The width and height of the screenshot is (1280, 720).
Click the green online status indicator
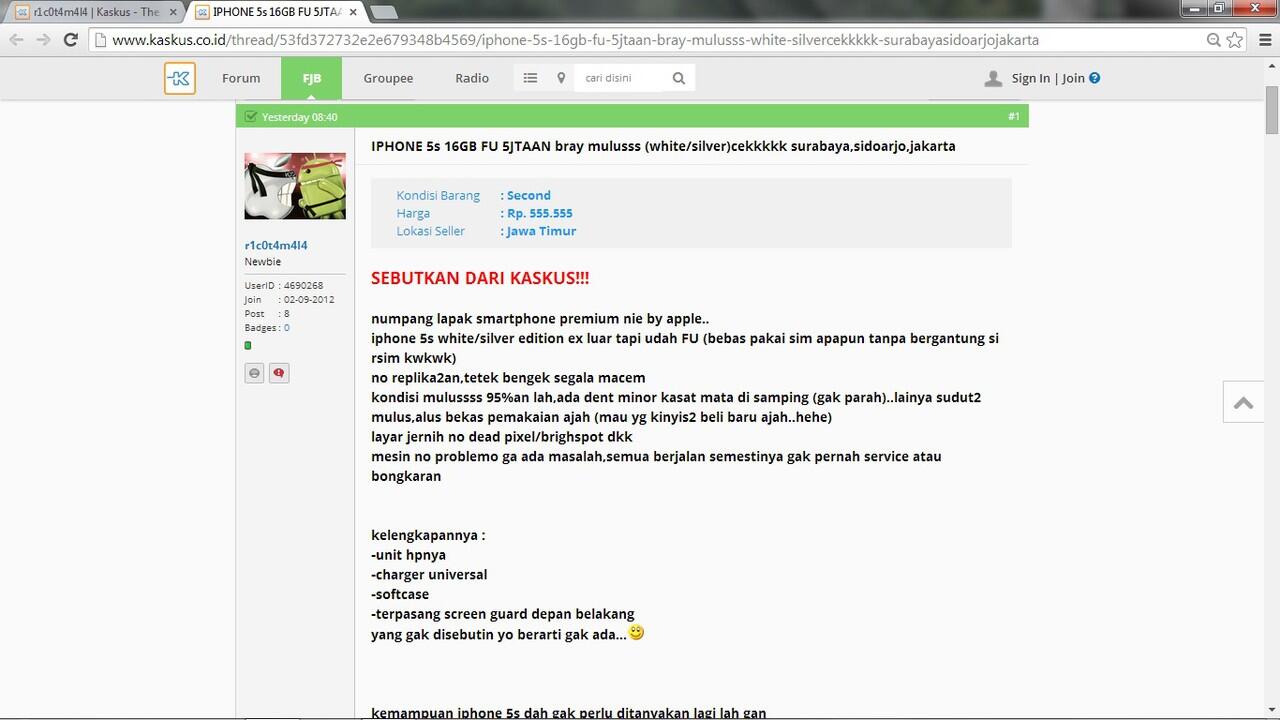click(x=248, y=345)
